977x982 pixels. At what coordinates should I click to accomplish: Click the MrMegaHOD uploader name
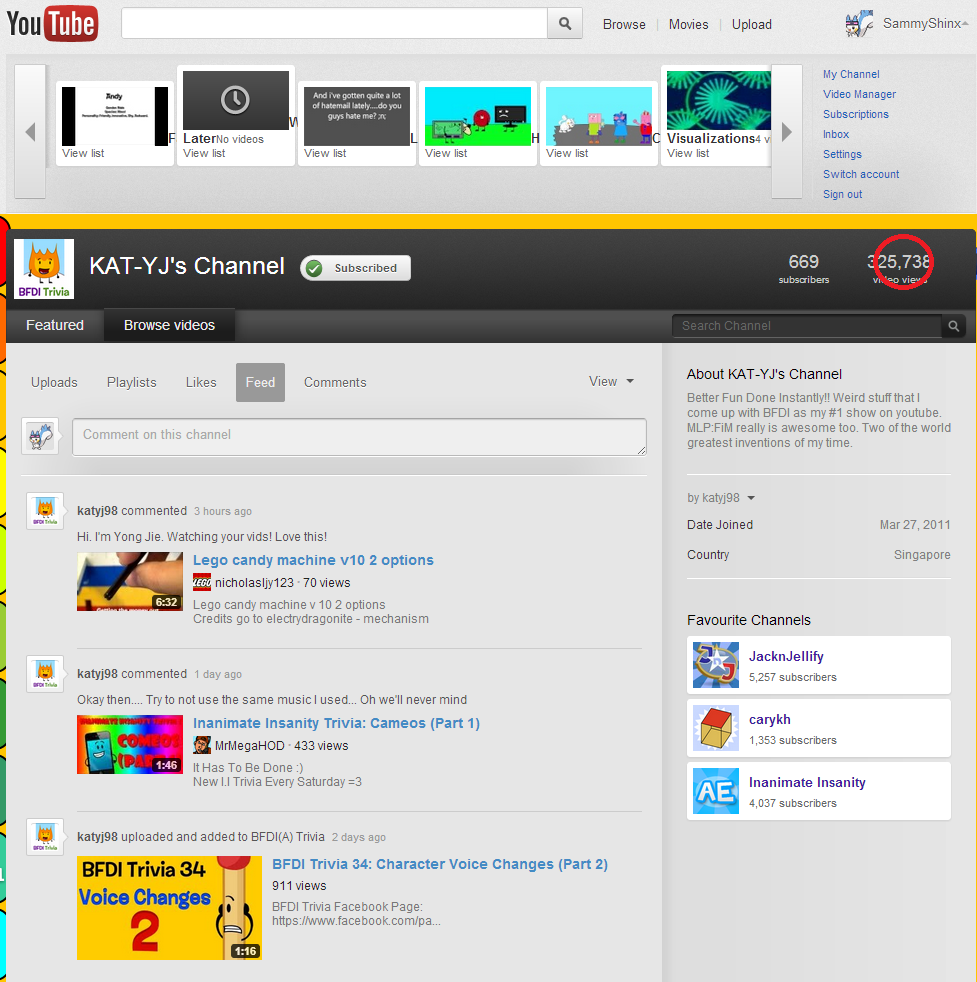pyautogui.click(x=250, y=745)
